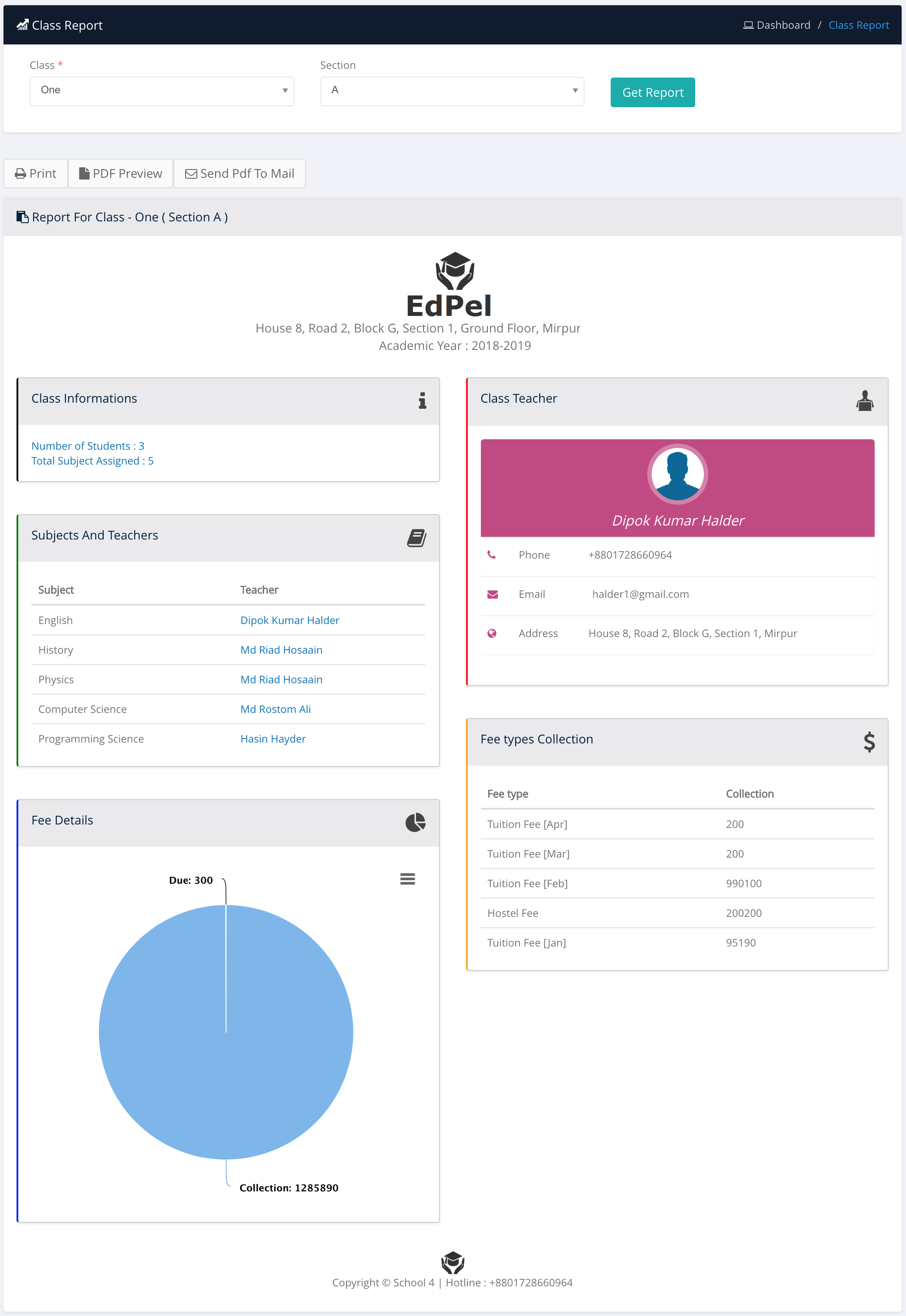The image size is (906, 1316).
Task: Open the Section dropdown showing A
Action: [452, 91]
